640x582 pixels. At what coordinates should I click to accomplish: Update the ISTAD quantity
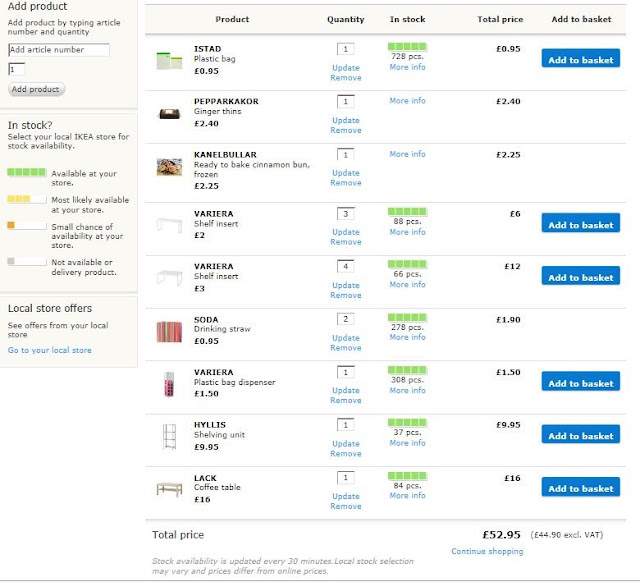[346, 68]
